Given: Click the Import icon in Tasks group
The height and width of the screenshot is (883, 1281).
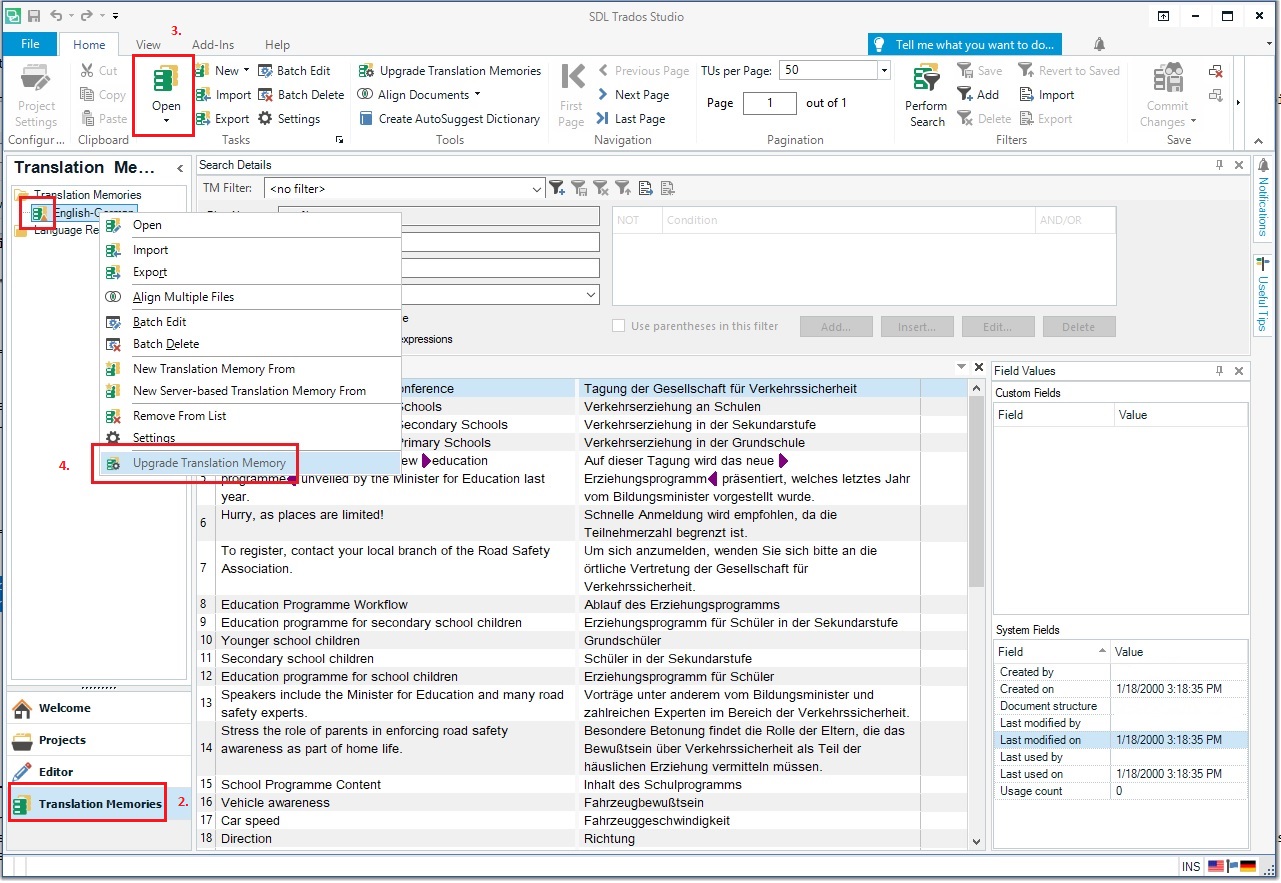Looking at the screenshot, I should click(x=203, y=95).
